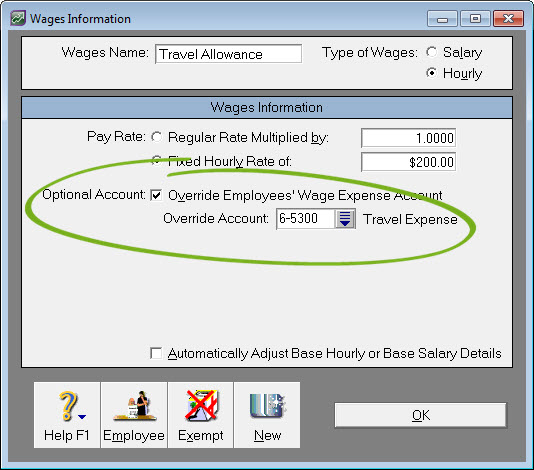Click the fixed hourly rate $200.00 field

pyautogui.click(x=408, y=162)
